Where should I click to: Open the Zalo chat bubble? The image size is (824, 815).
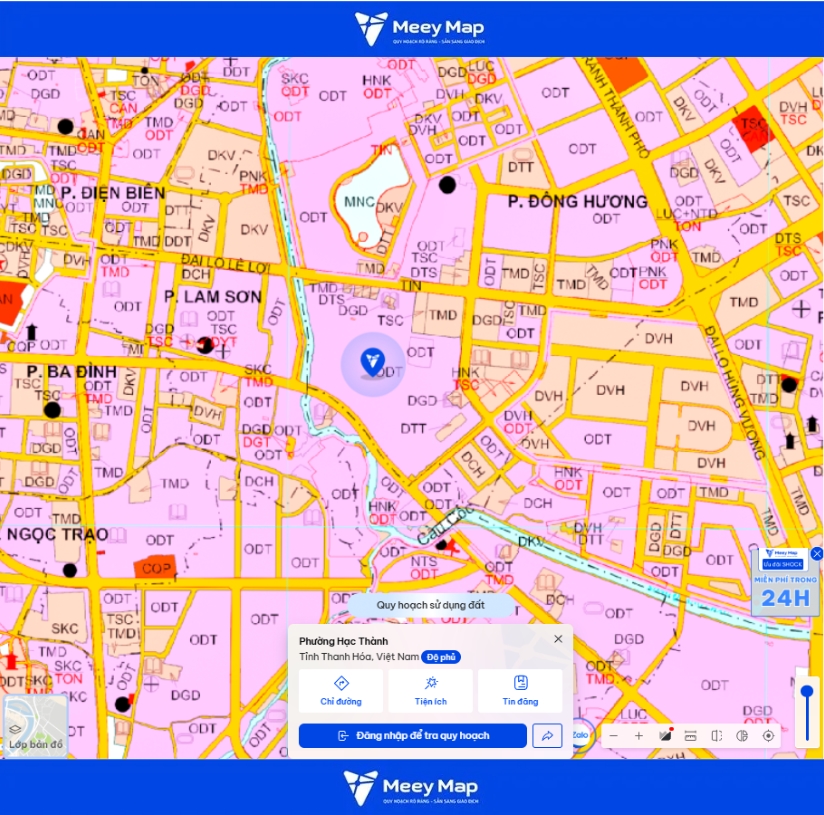pyautogui.click(x=580, y=735)
